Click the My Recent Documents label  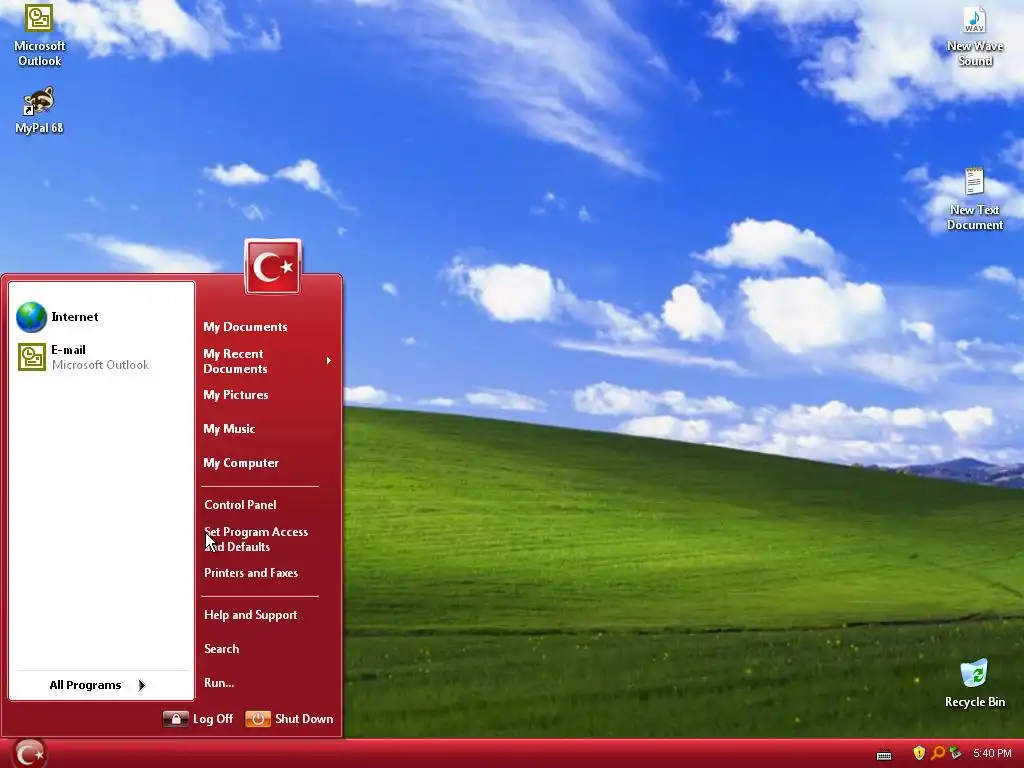point(235,361)
